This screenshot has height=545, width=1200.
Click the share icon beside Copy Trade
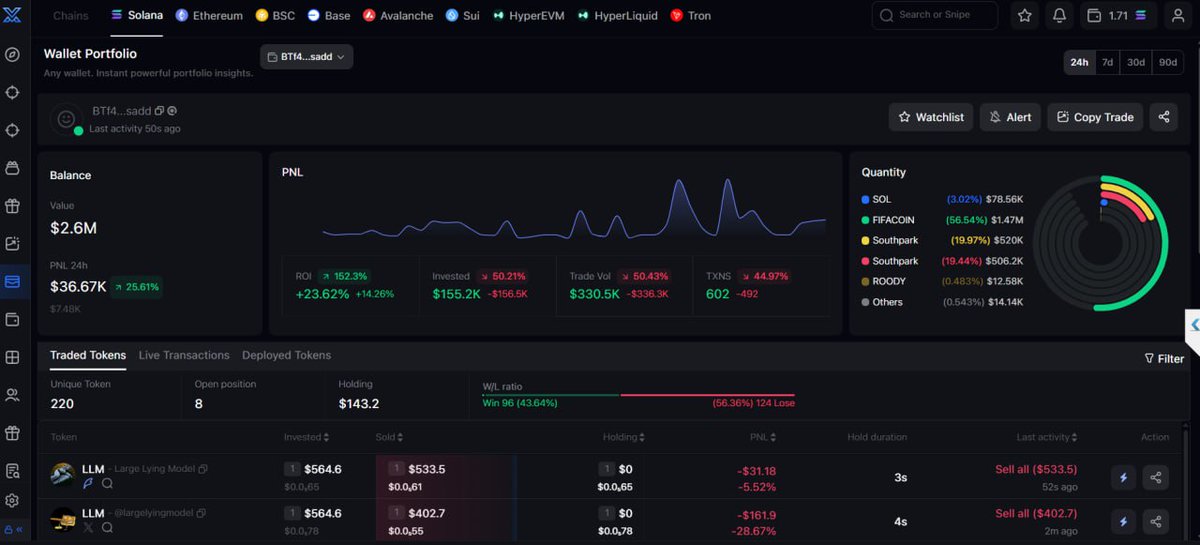click(x=1163, y=117)
